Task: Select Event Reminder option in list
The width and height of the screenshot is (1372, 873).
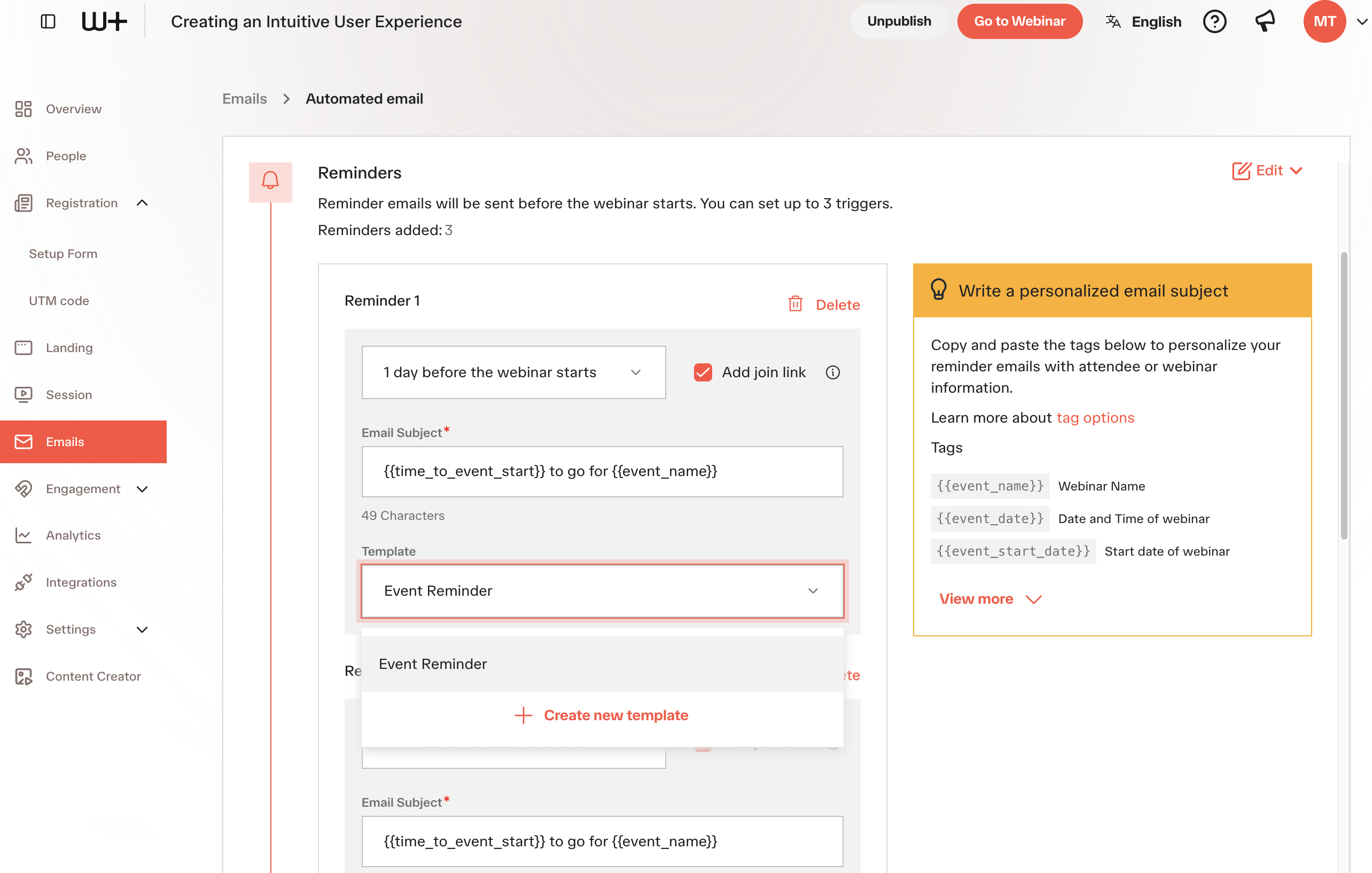Action: tap(602, 664)
